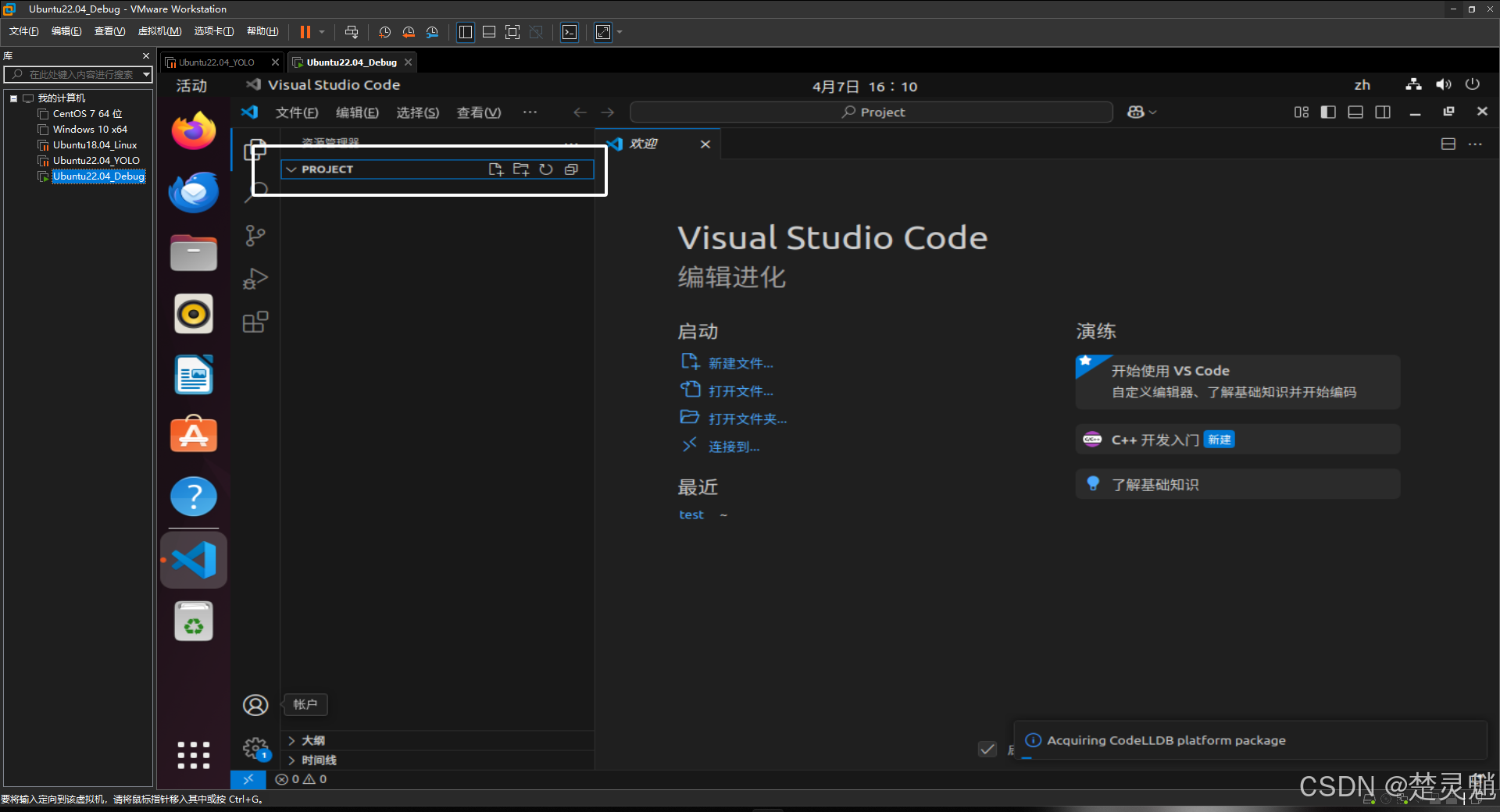Open the VMware 虚拟机(M) menu
Image resolution: width=1500 pixels, height=812 pixels.
[159, 31]
